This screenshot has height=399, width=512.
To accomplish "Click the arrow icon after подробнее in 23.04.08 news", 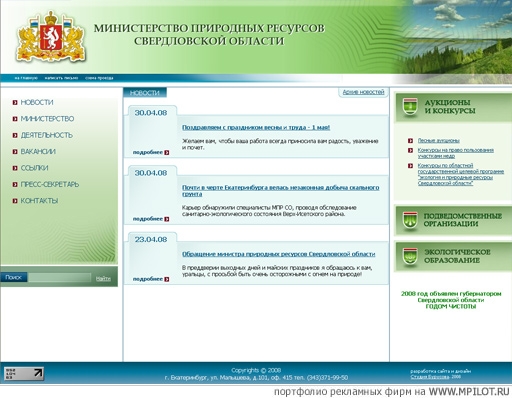I will coord(167,279).
